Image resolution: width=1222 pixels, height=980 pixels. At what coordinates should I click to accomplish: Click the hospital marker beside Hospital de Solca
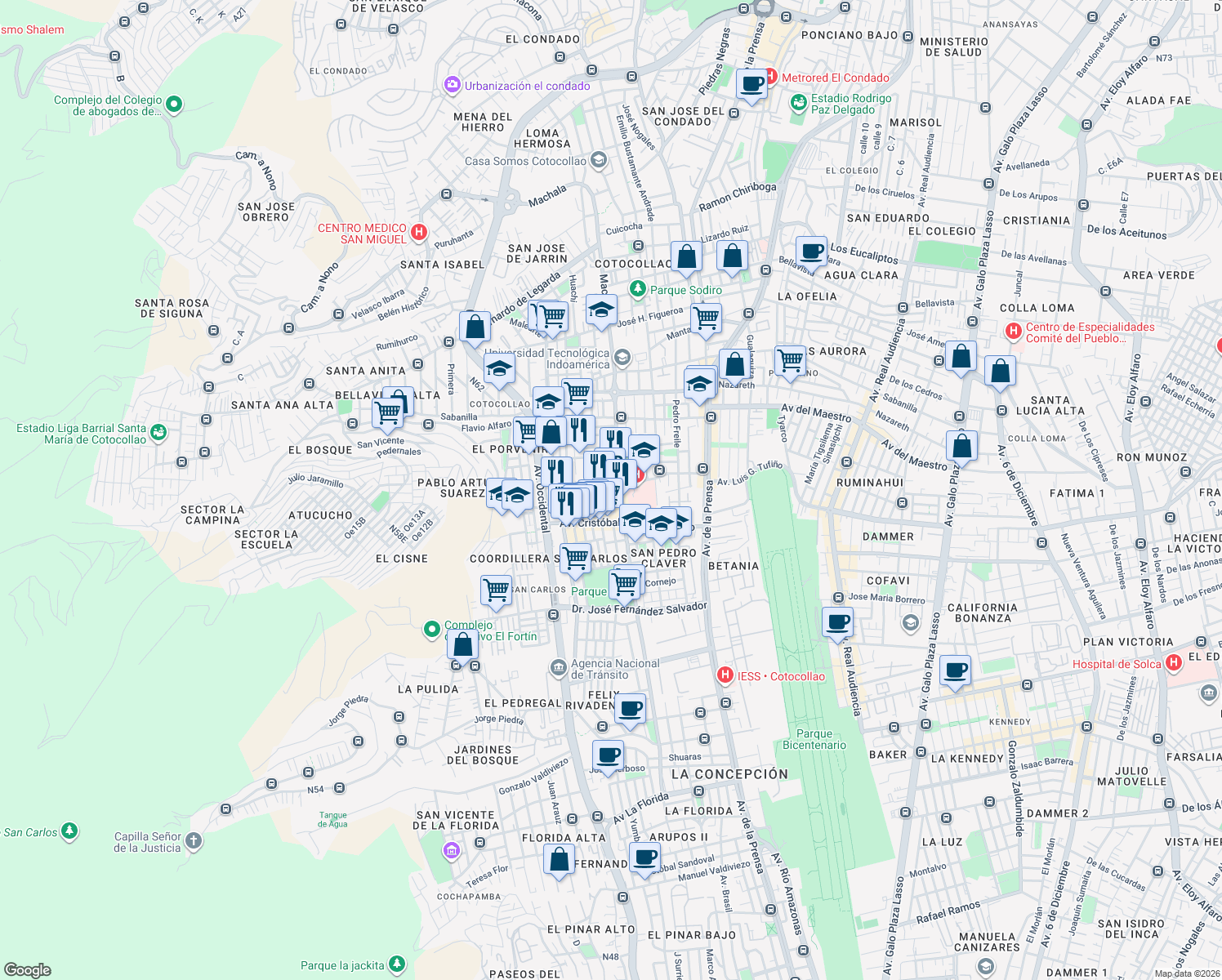tap(1175, 663)
